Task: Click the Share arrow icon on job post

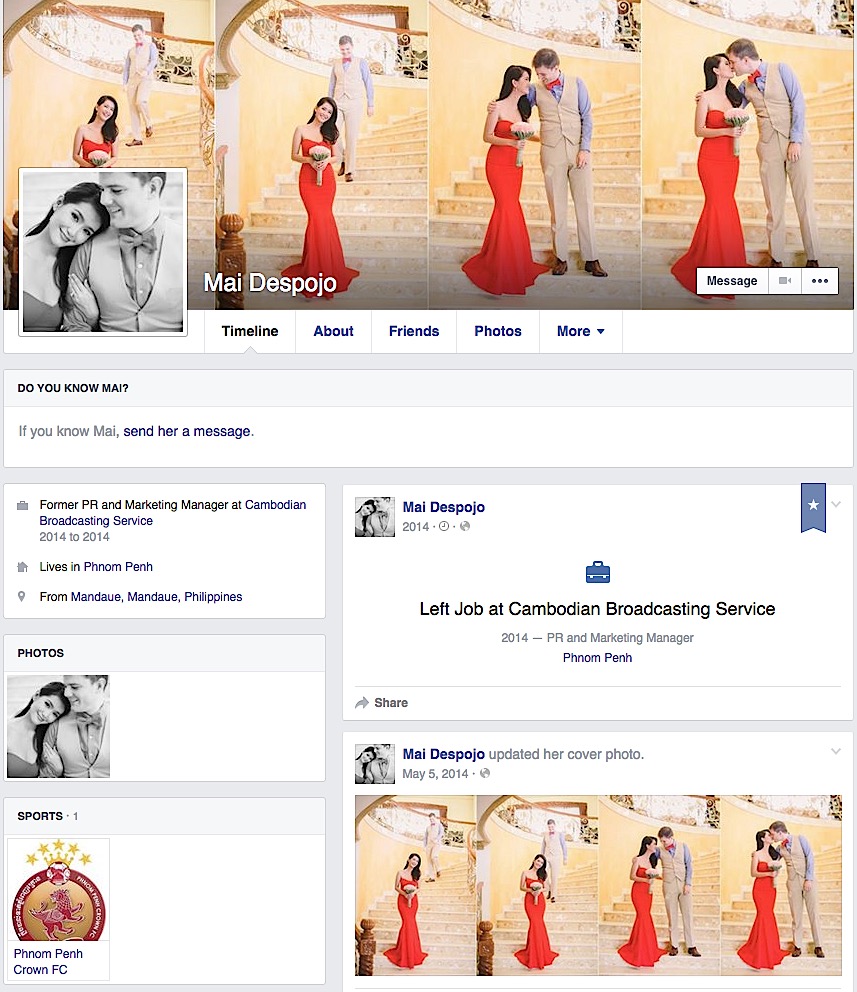Action: coord(362,703)
